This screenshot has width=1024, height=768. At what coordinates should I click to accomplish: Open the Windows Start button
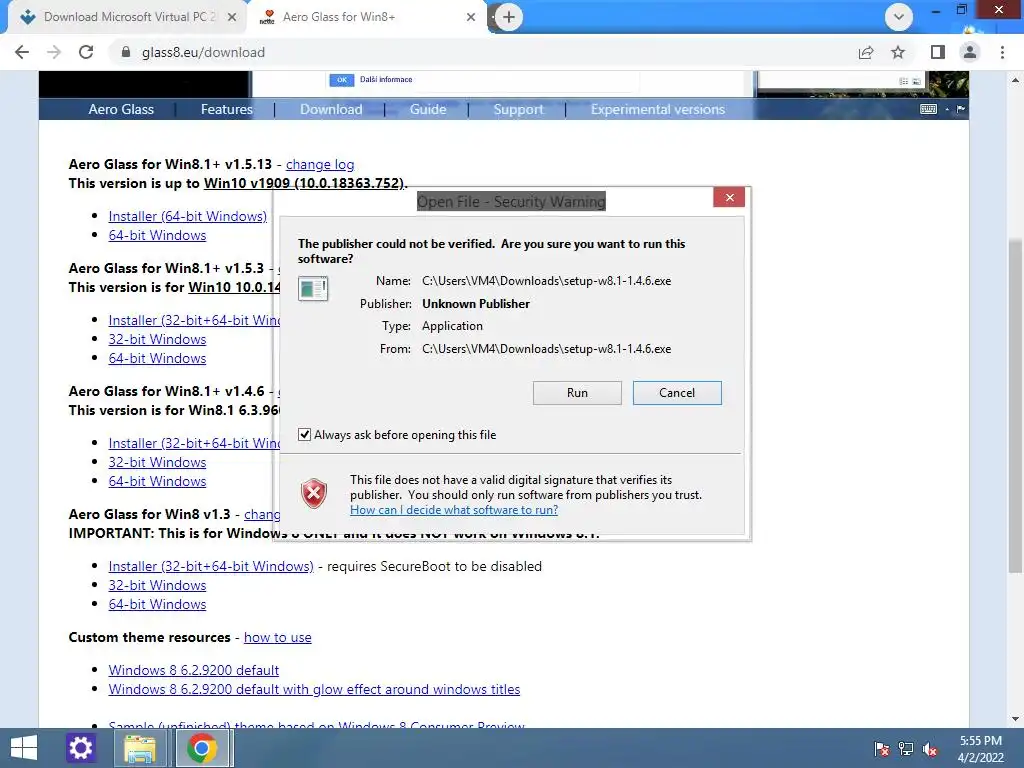[24, 748]
